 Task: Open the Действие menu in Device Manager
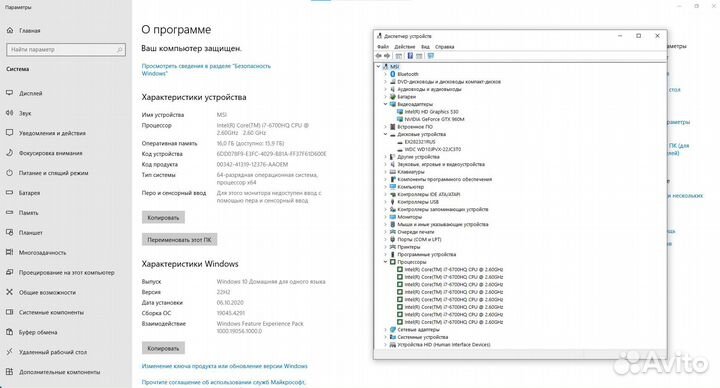click(x=405, y=47)
